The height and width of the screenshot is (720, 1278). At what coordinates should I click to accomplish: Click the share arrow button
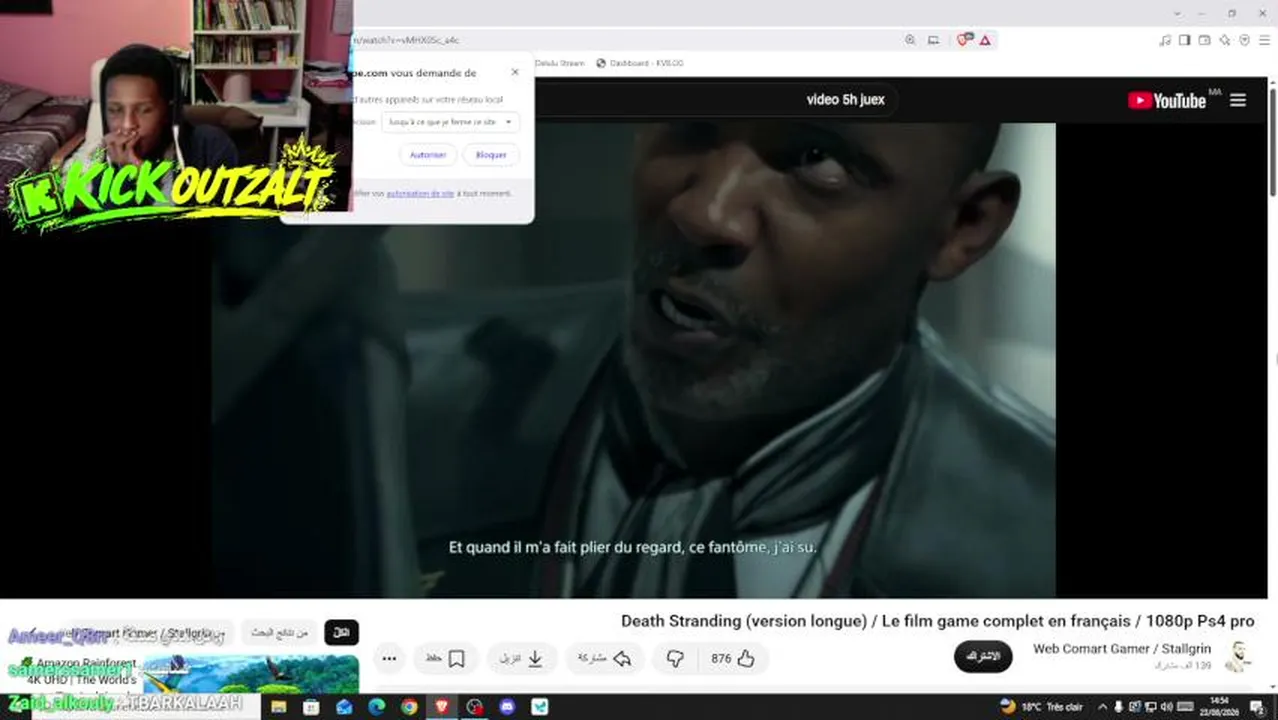click(606, 658)
